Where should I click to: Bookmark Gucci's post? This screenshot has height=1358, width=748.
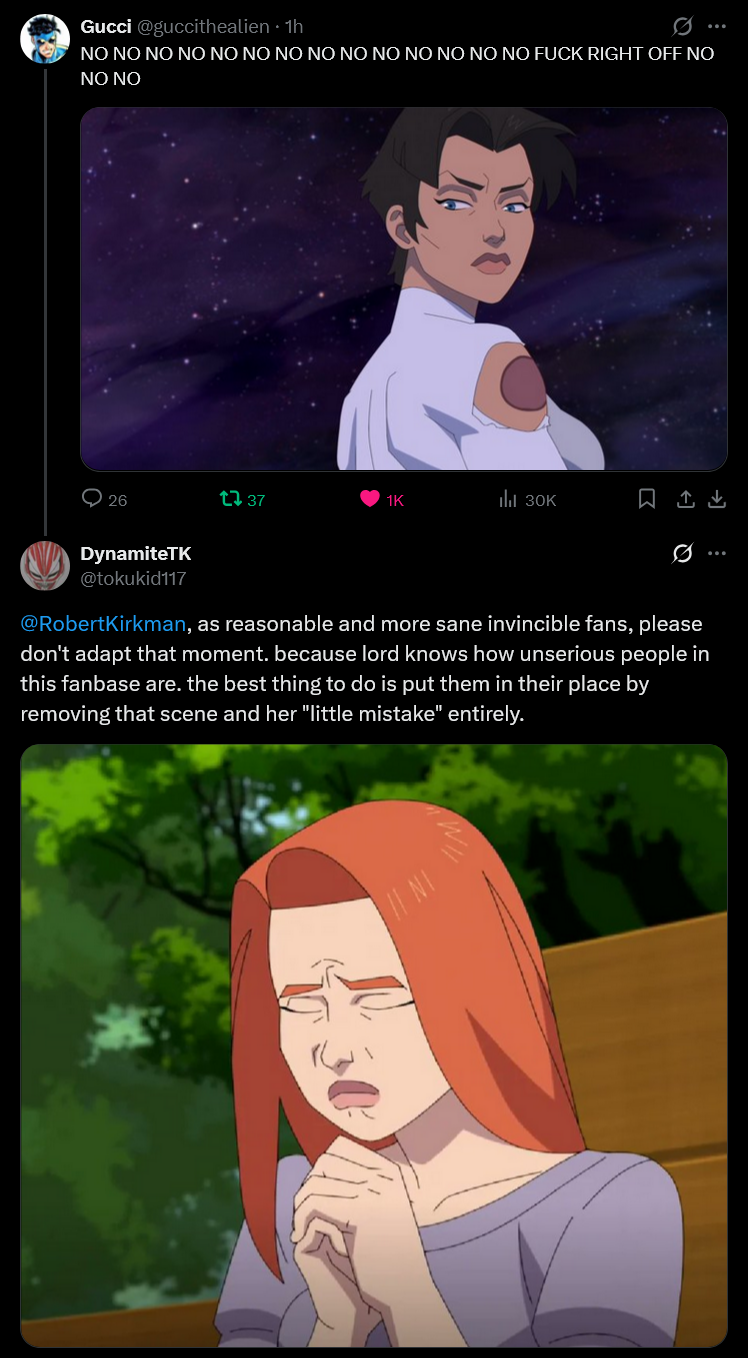[647, 498]
